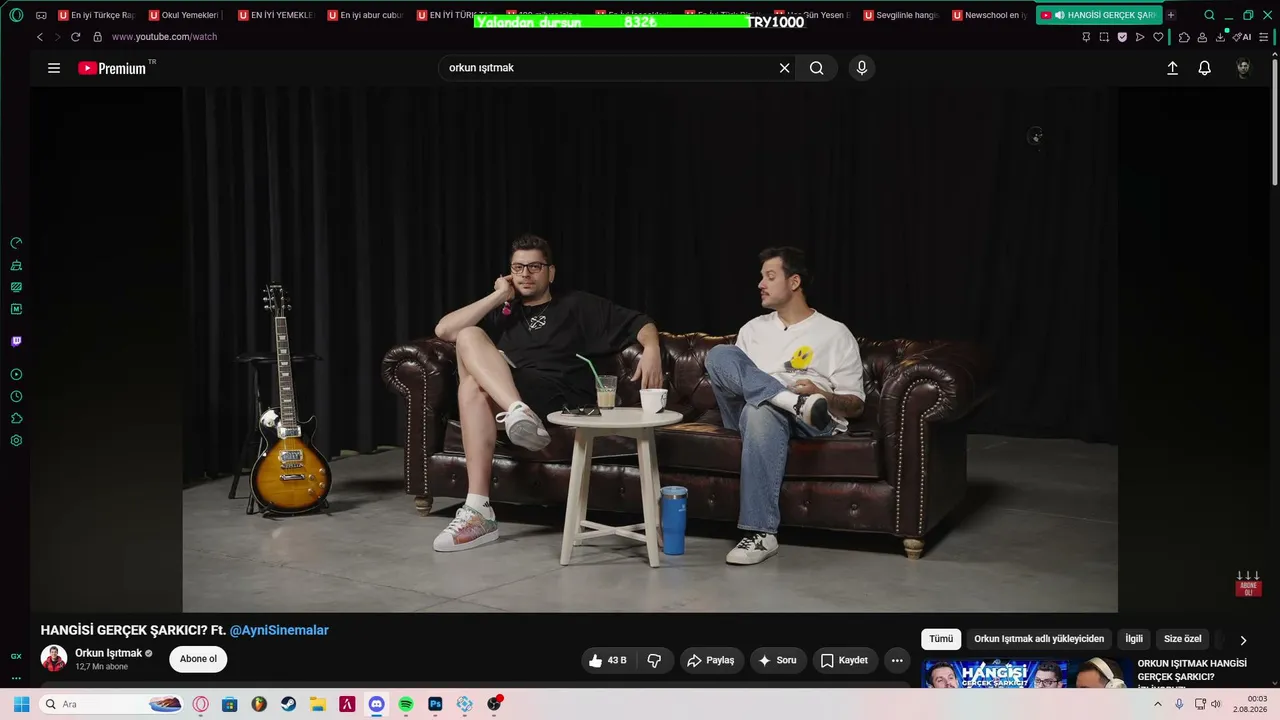This screenshot has height=720, width=1280.
Task: Open GX Cleaner in sidebar
Action: pos(16,265)
